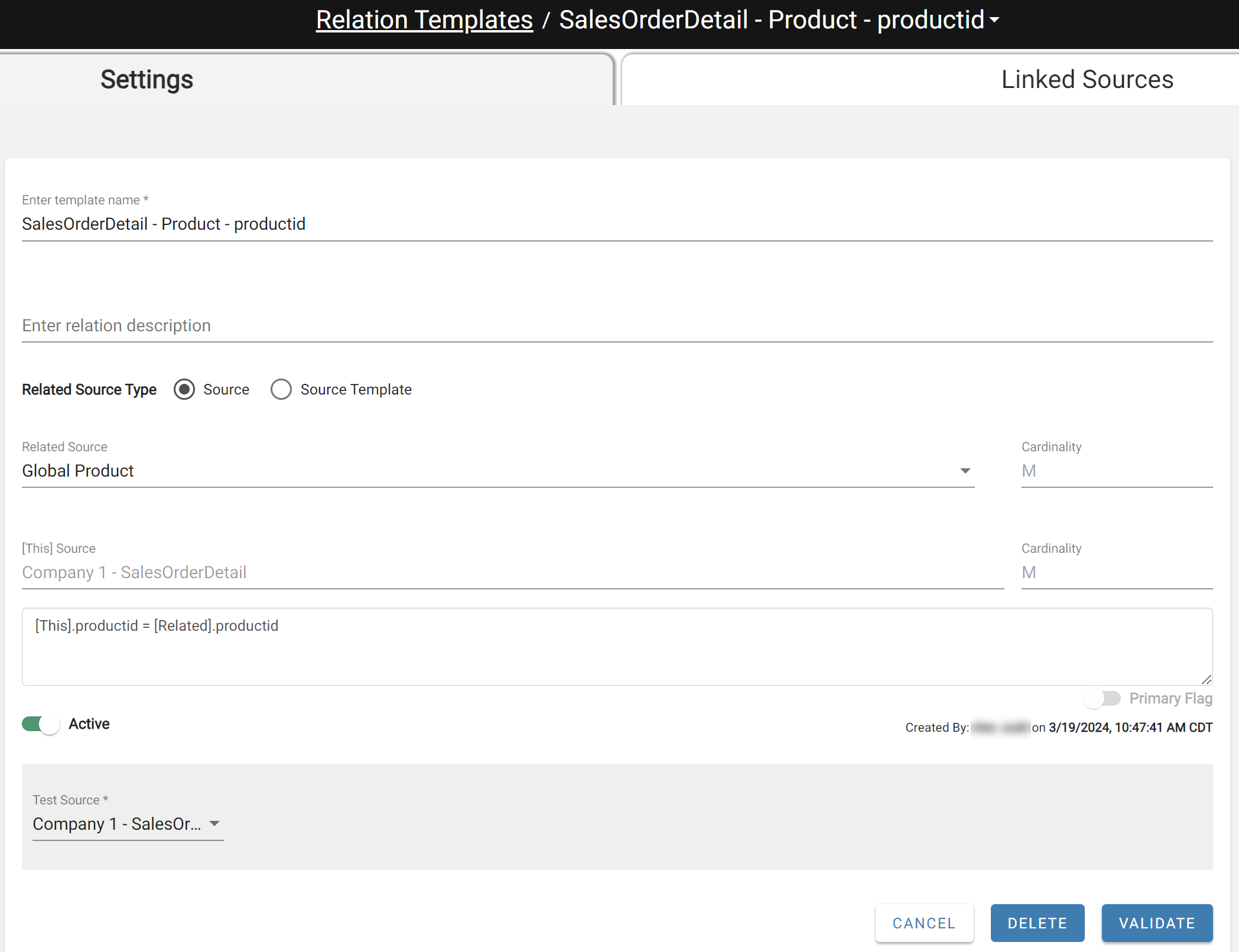Click the Validate button
The width and height of the screenshot is (1239, 952).
[x=1157, y=923]
